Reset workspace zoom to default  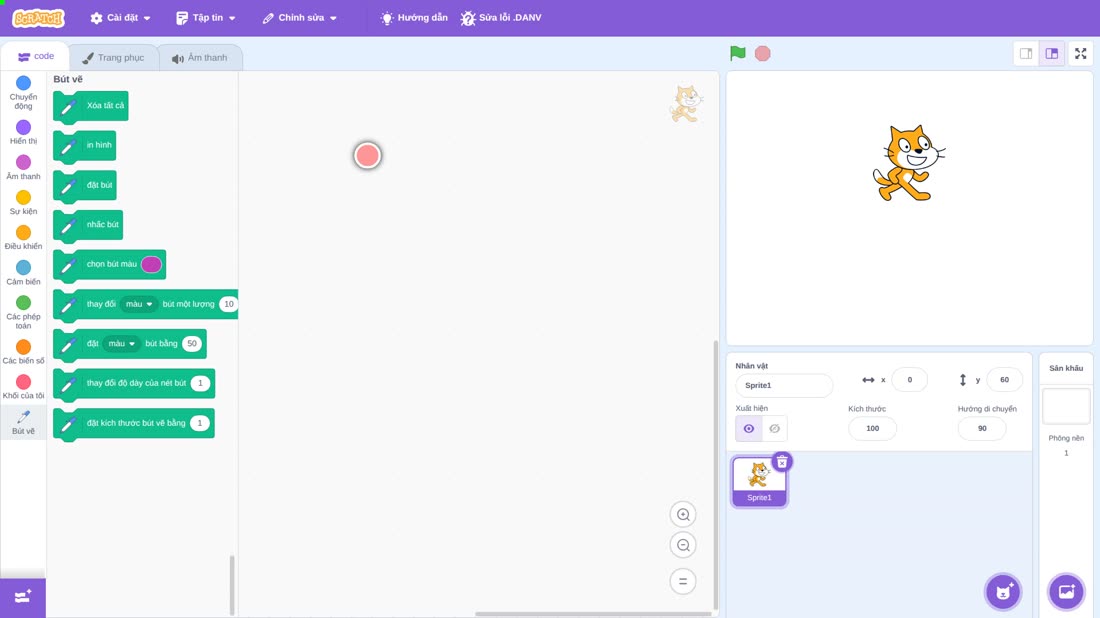click(683, 582)
